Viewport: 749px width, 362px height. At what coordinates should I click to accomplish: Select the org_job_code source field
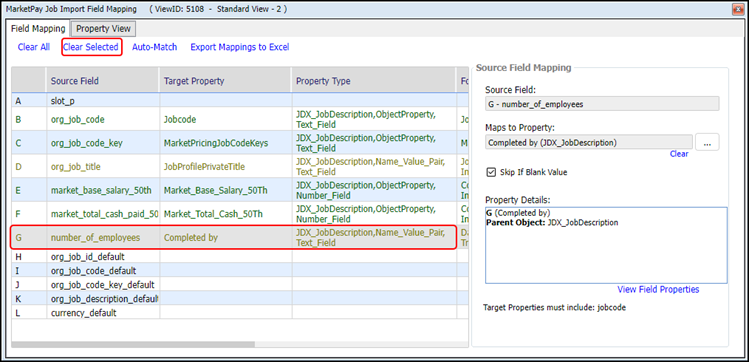pos(103,119)
